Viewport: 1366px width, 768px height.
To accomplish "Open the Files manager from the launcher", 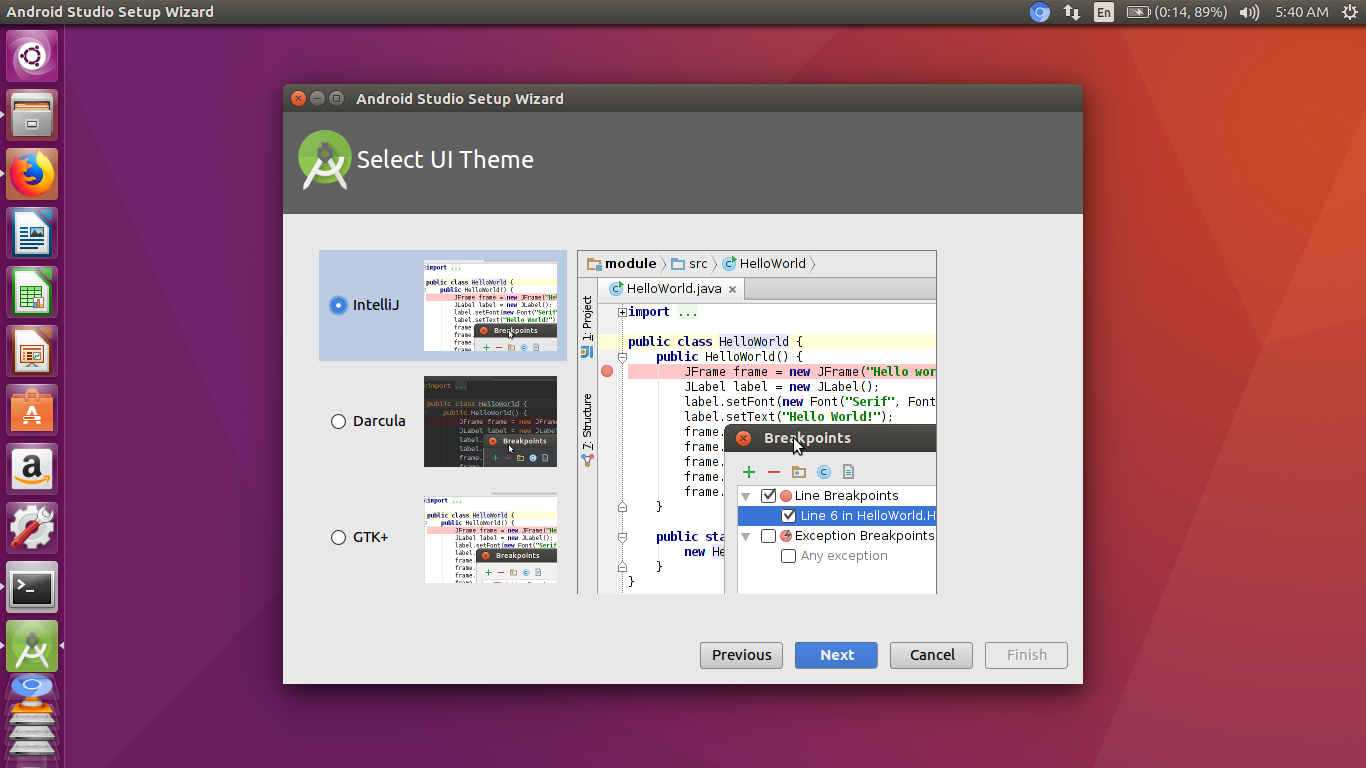I will [x=32, y=115].
